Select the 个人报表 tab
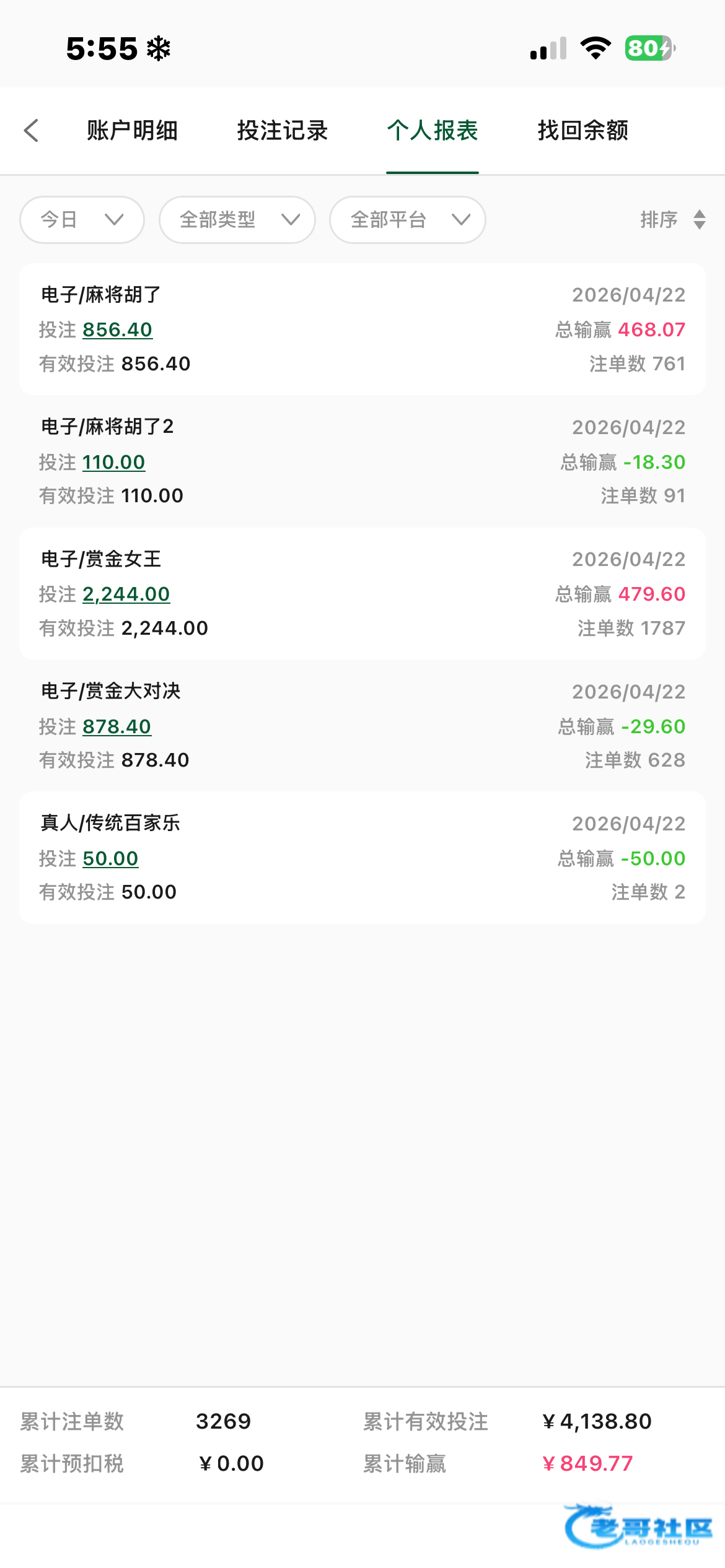725x1568 pixels. 433,131
